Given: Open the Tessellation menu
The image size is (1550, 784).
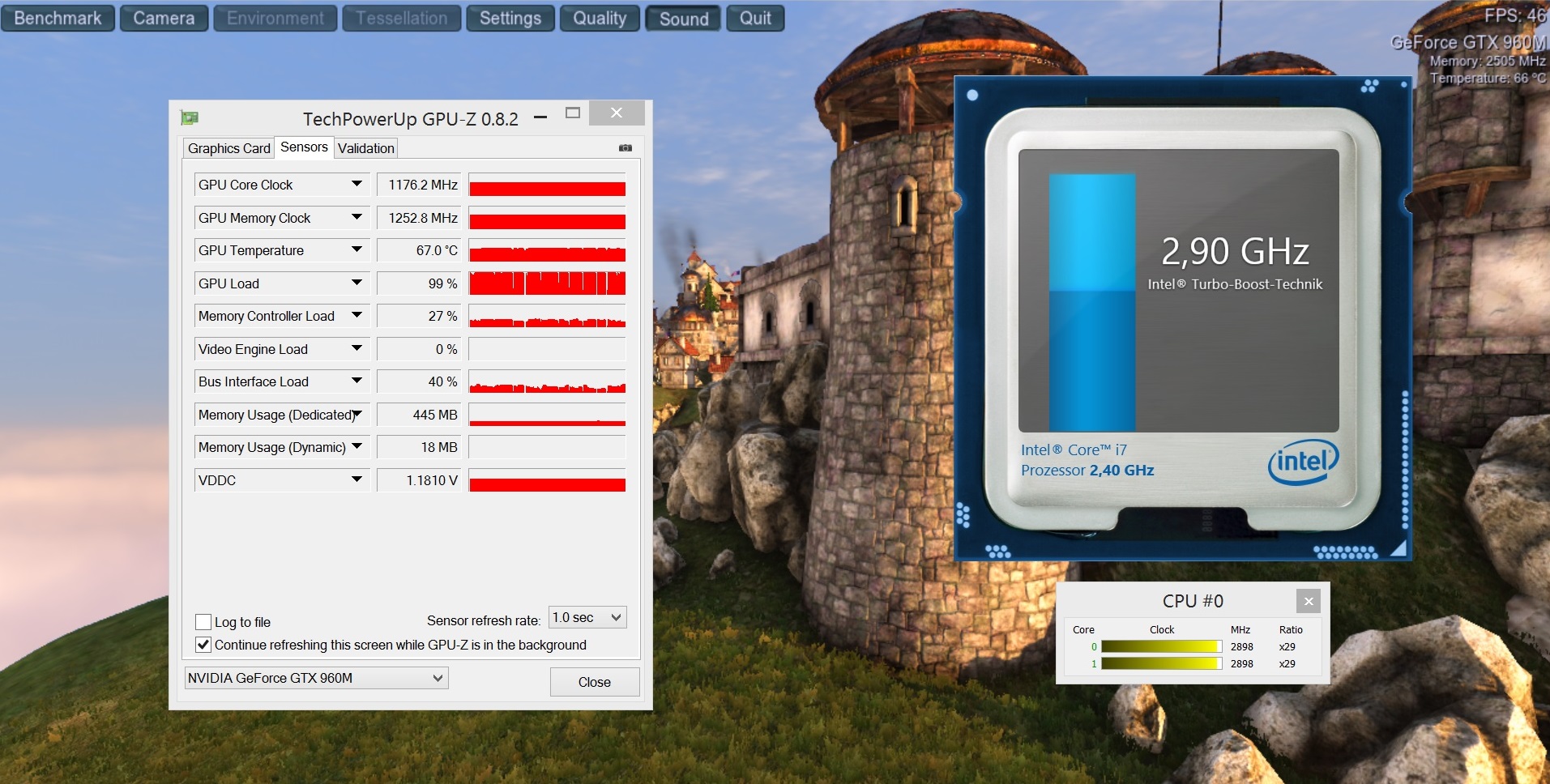Looking at the screenshot, I should click(x=402, y=18).
